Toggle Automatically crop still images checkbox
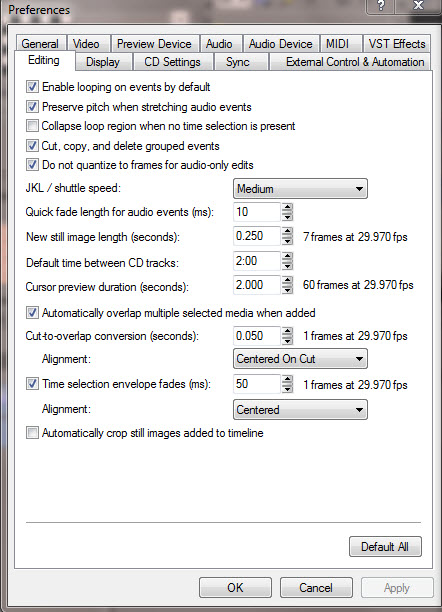Viewport: 442px width, 612px height. click(32, 432)
